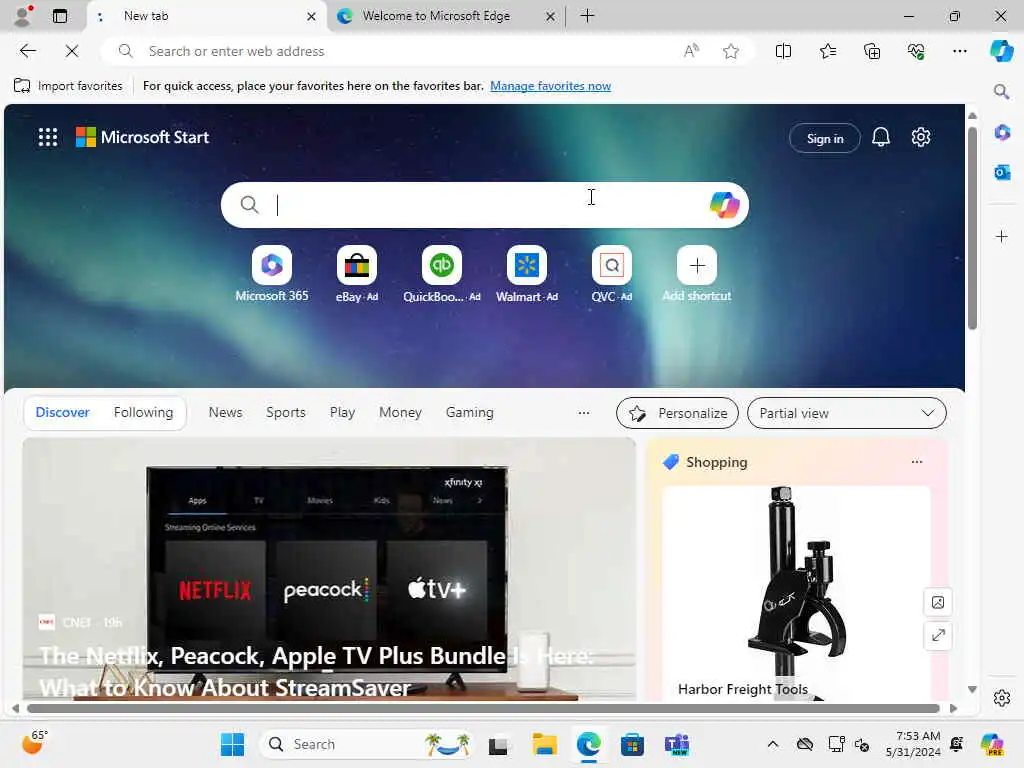Image resolution: width=1024 pixels, height=768 pixels.
Task: Open File Explorer from taskbar
Action: pyautogui.click(x=544, y=744)
